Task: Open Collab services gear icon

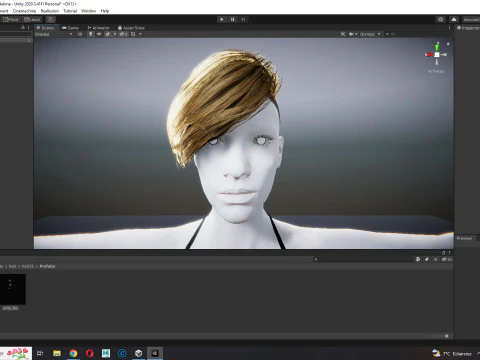Action: point(441,19)
